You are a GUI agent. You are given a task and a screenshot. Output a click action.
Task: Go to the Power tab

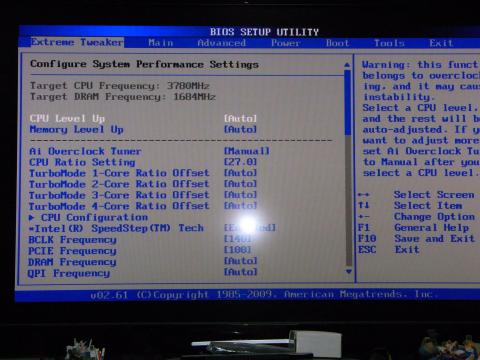pos(285,43)
